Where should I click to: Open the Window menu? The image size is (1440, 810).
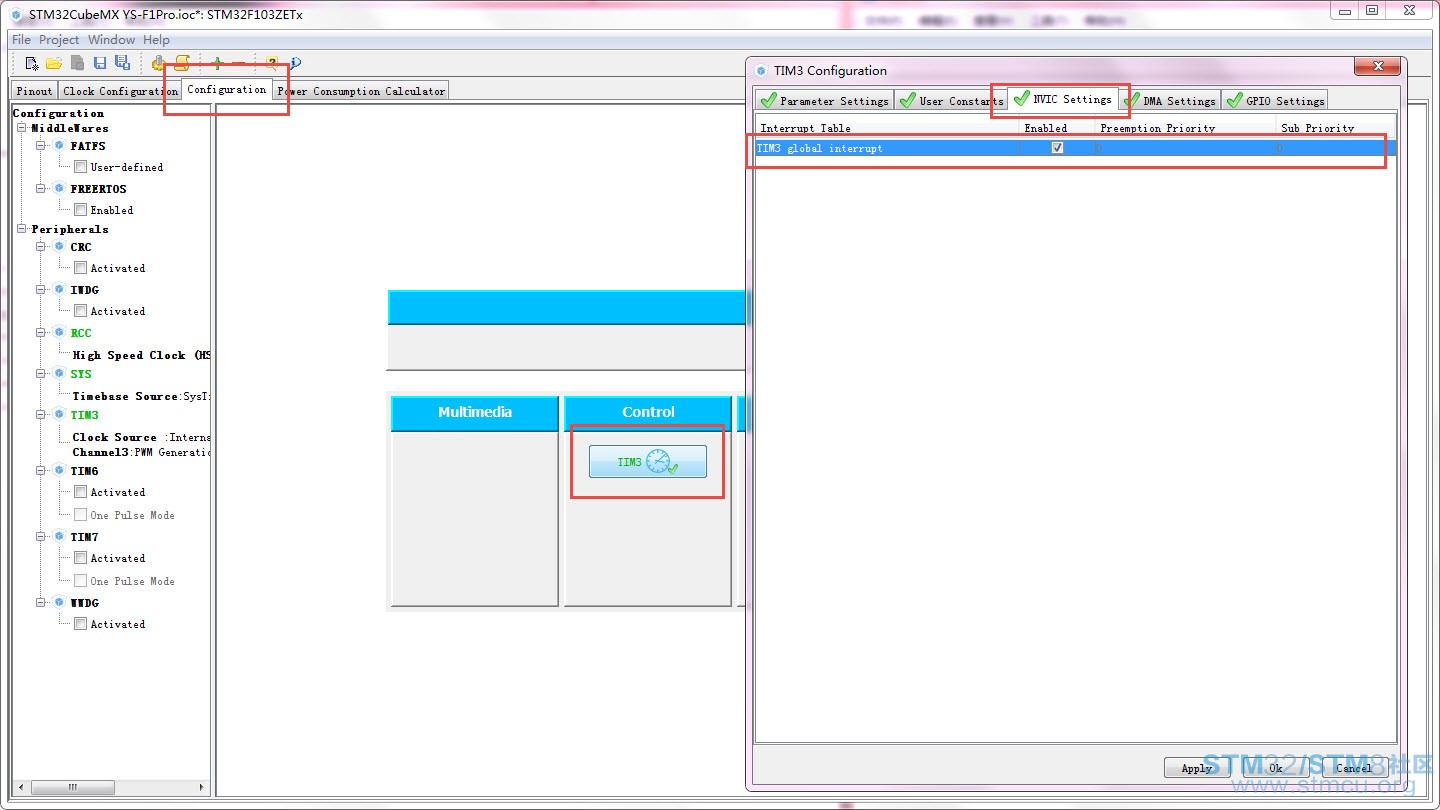pyautogui.click(x=111, y=40)
